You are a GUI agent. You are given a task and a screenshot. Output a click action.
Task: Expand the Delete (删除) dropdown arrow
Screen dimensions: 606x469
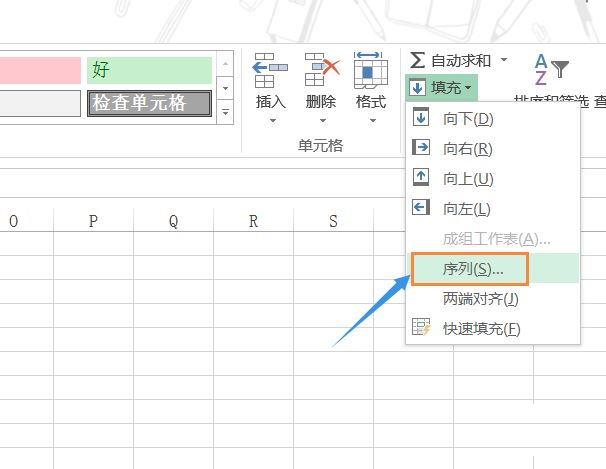(x=321, y=121)
